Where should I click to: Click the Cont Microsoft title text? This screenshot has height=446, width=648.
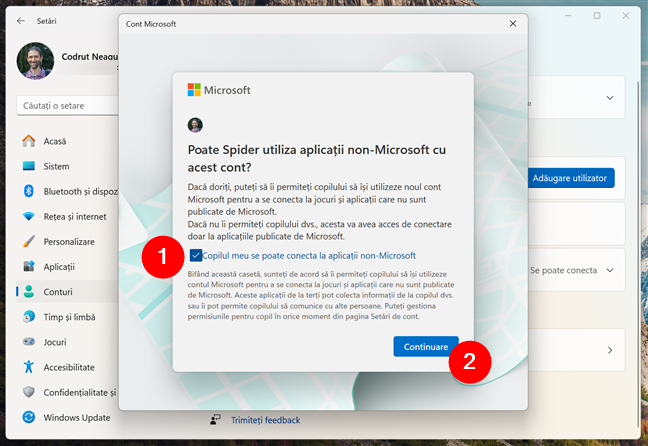click(151, 24)
